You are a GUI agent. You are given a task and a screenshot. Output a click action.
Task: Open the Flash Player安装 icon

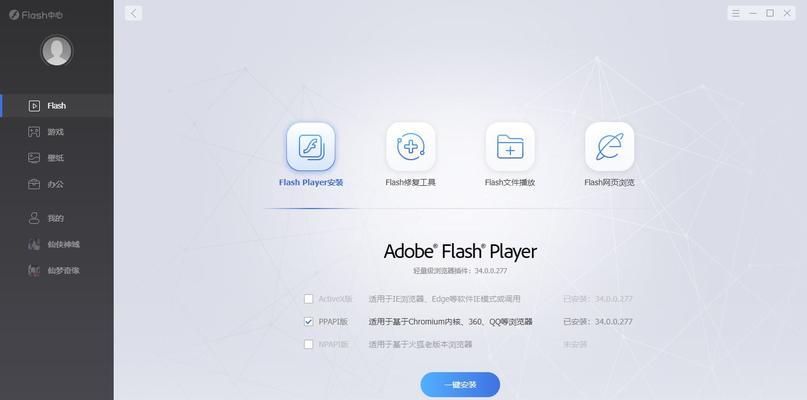311,147
